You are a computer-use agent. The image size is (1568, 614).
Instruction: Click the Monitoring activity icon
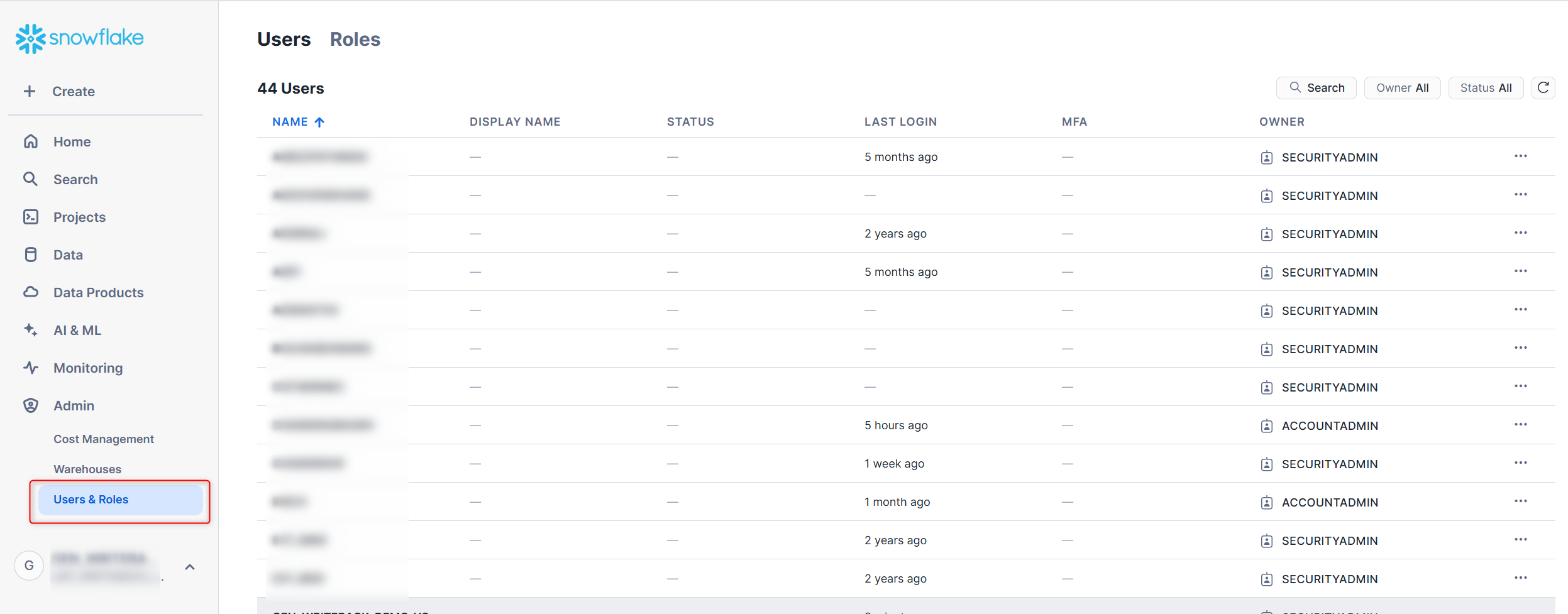[x=31, y=368]
